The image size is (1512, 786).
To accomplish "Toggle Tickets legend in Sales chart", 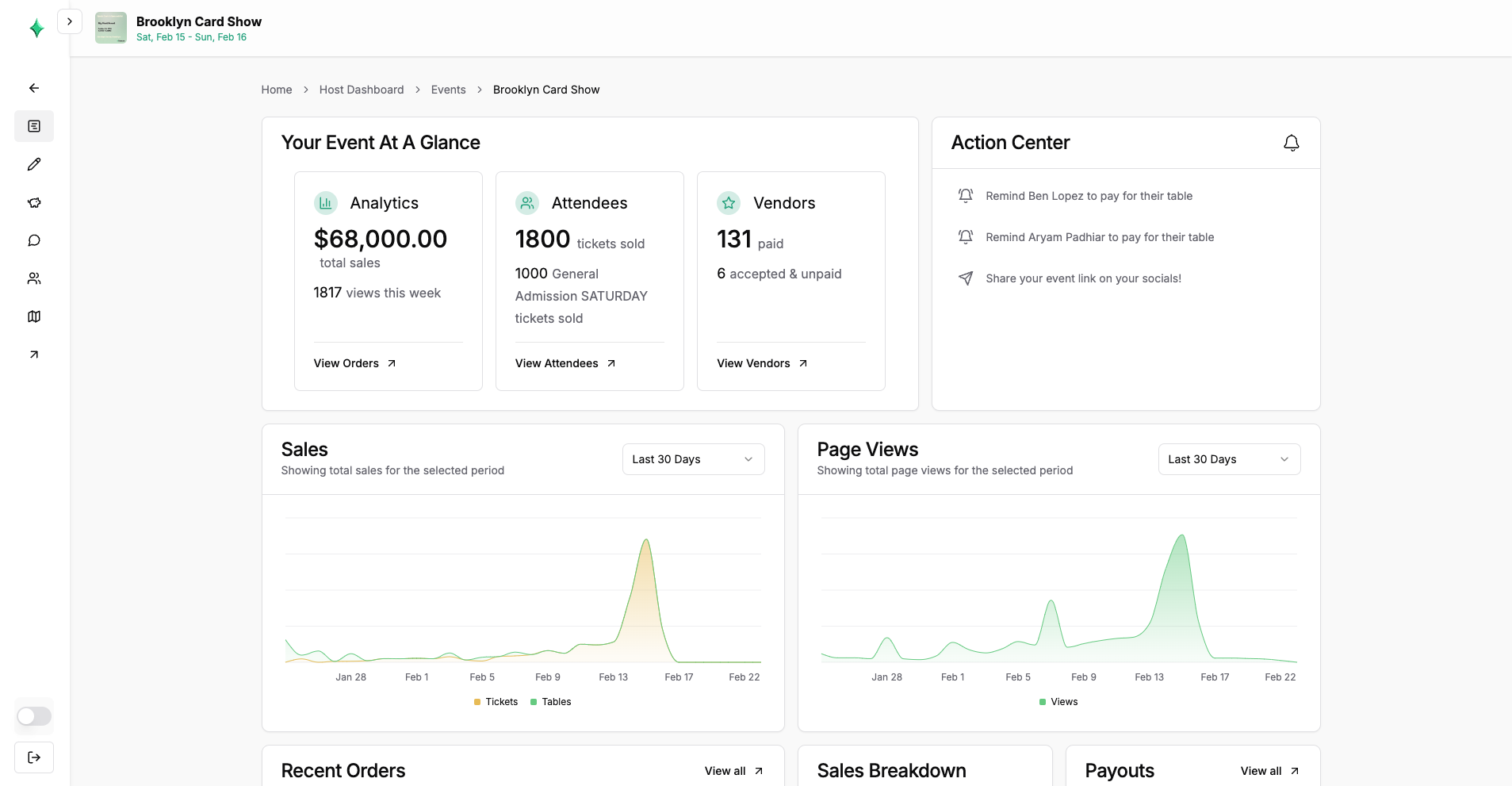I will (x=496, y=702).
